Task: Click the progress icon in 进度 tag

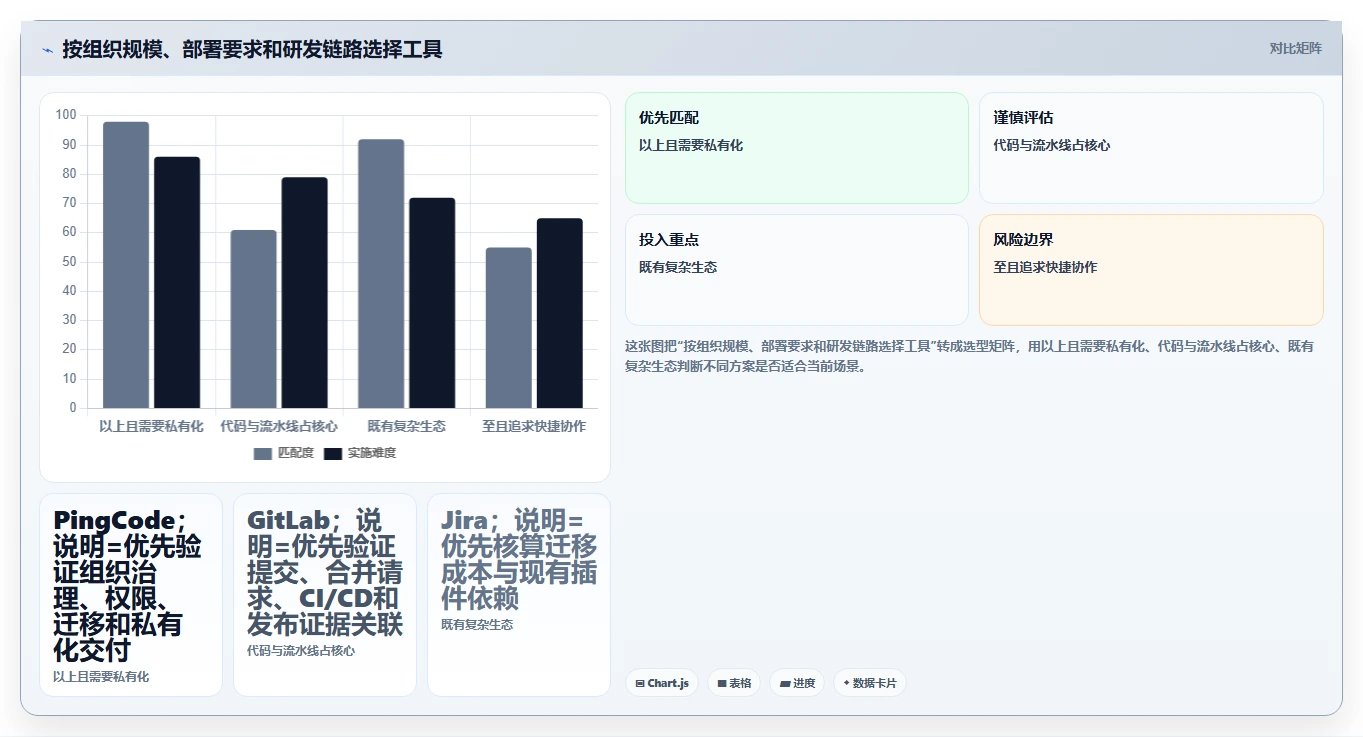Action: [785, 684]
